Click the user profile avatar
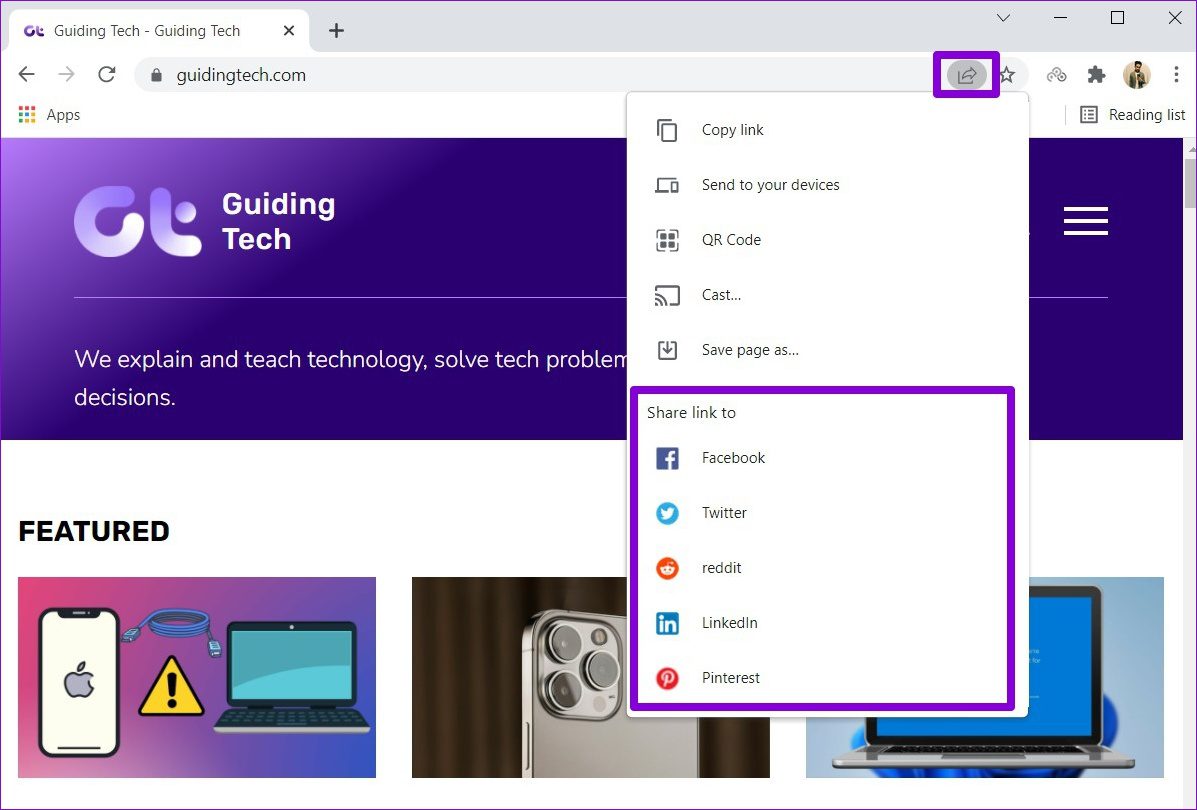 click(x=1137, y=75)
